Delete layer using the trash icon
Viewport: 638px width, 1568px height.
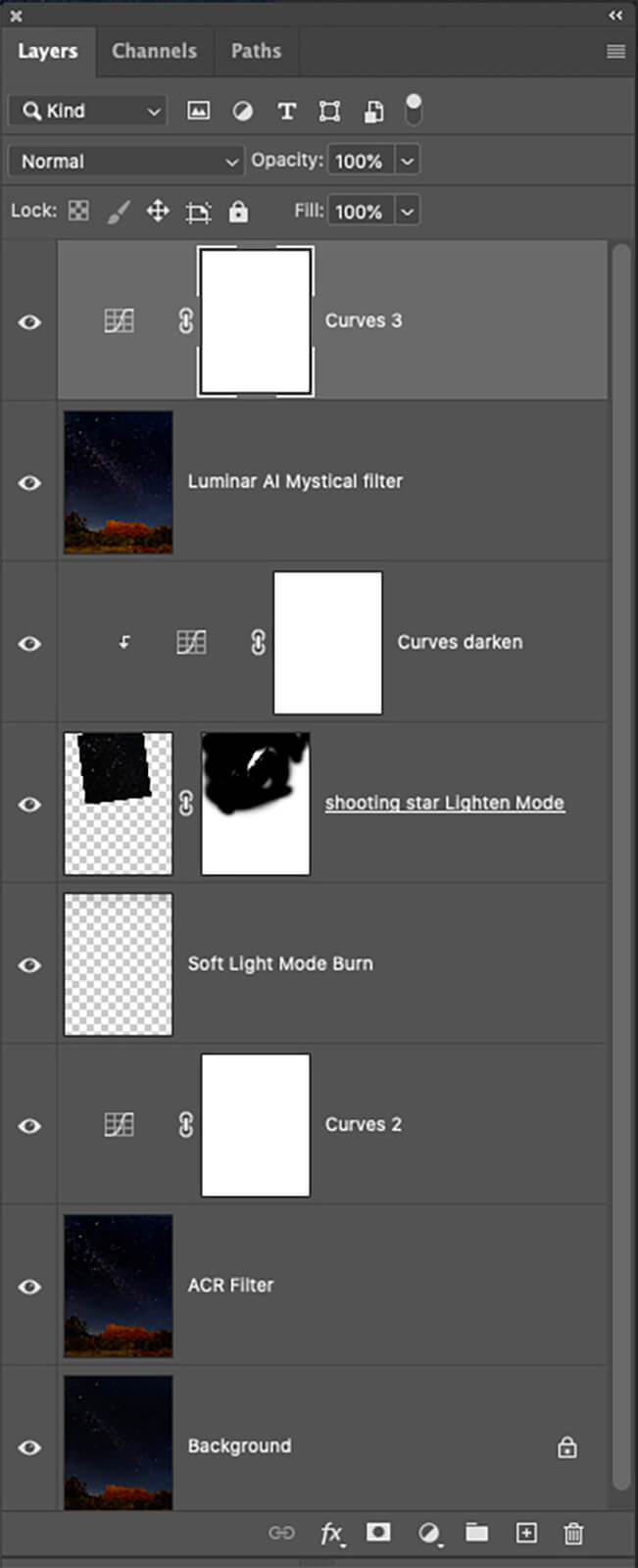click(573, 1533)
